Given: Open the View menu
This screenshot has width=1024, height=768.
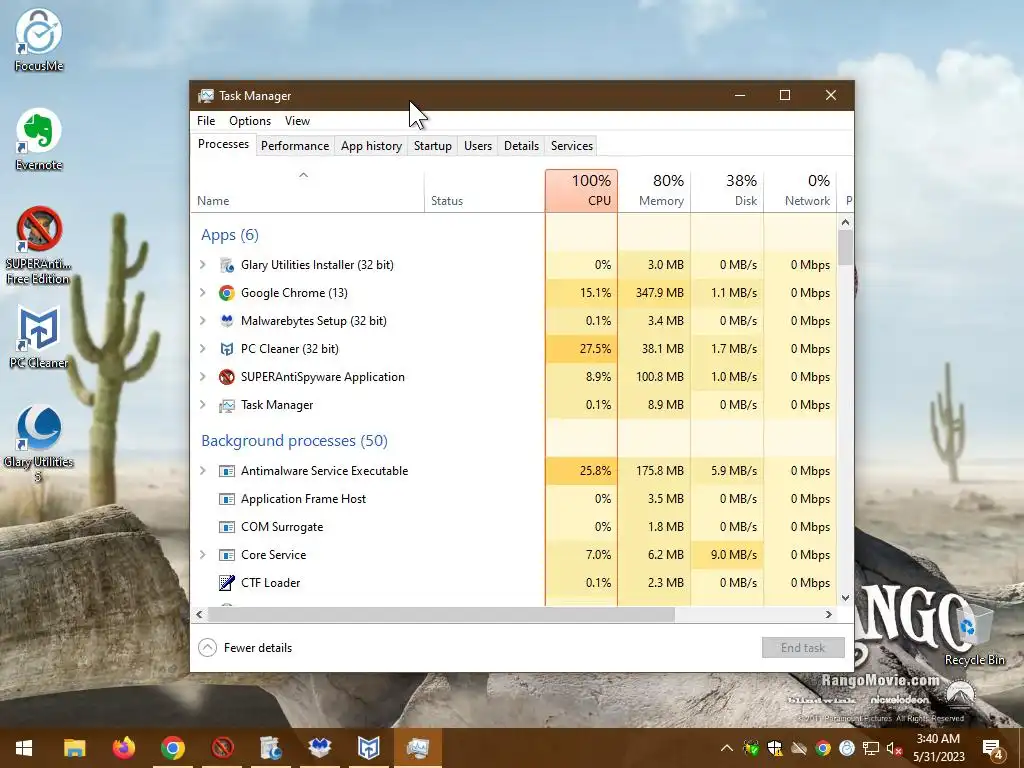Looking at the screenshot, I should [x=297, y=121].
